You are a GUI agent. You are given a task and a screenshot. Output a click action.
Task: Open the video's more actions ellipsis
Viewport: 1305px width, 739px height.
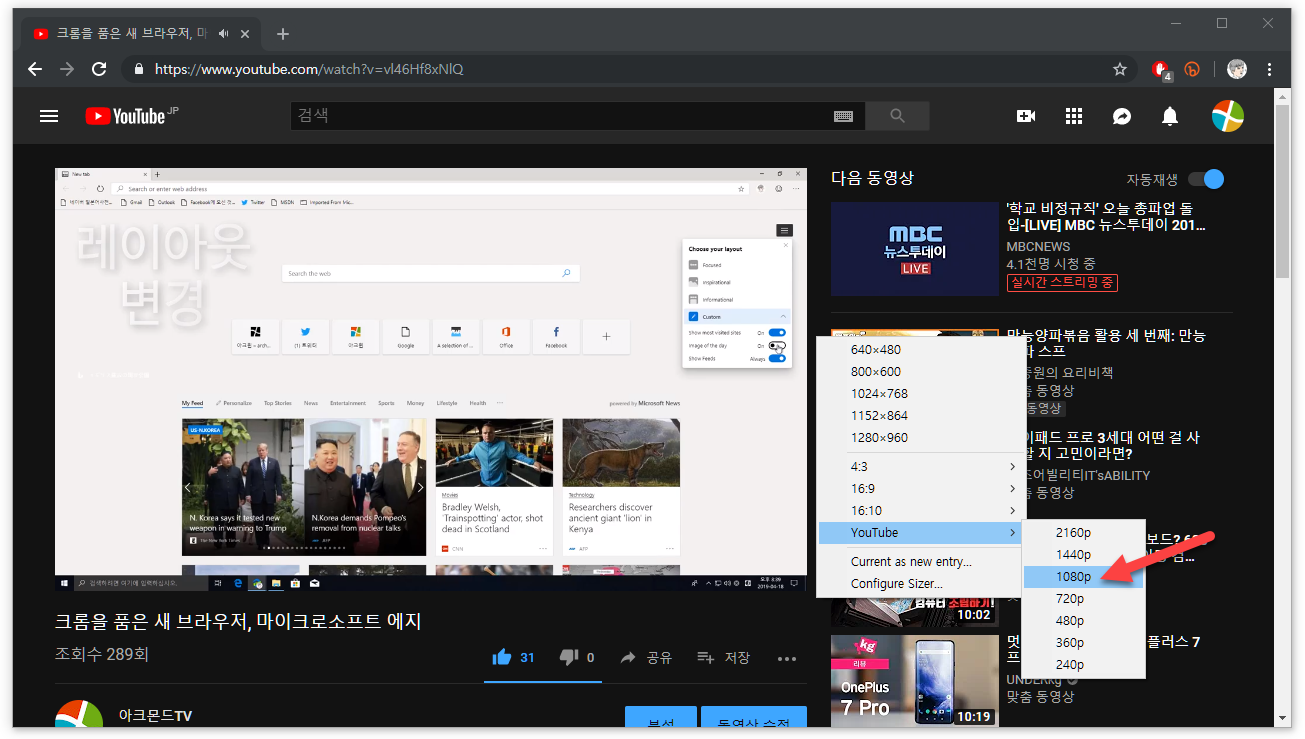click(787, 658)
